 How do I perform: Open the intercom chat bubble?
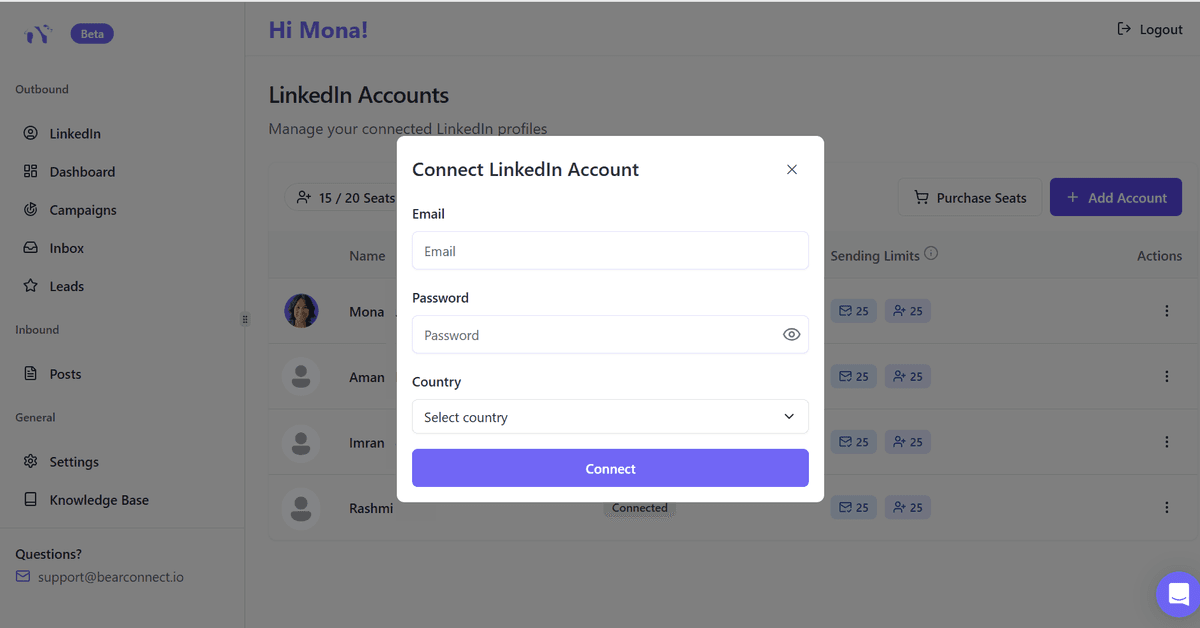1177,595
